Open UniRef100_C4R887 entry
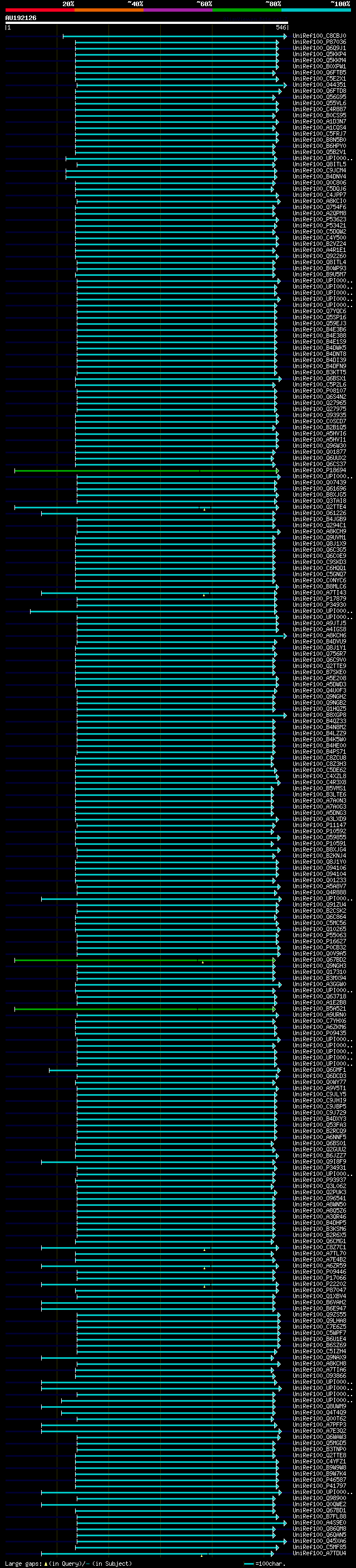This screenshot has width=356, height=1568. (319, 110)
